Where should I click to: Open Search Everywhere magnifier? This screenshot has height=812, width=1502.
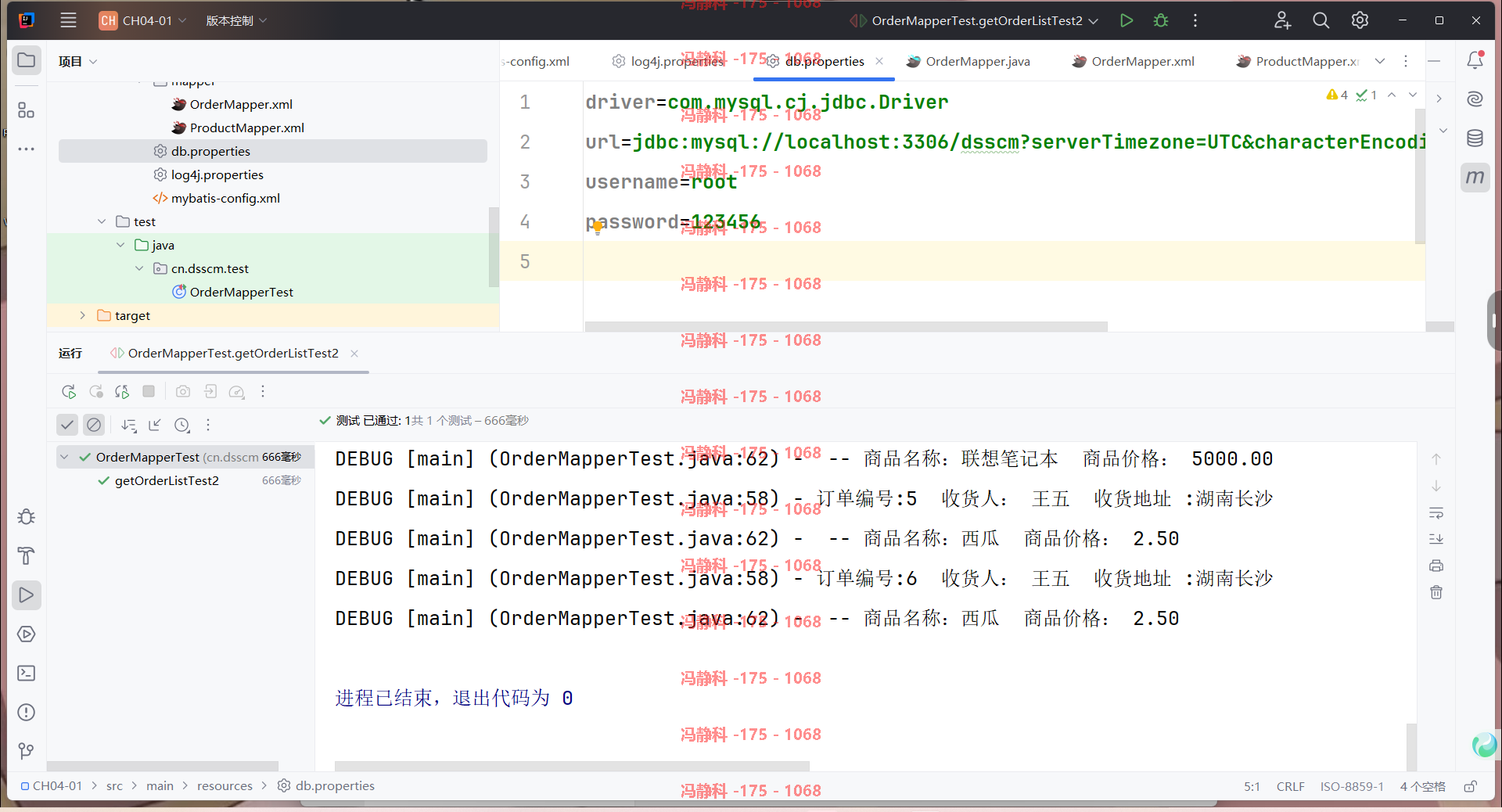pyautogui.click(x=1321, y=20)
